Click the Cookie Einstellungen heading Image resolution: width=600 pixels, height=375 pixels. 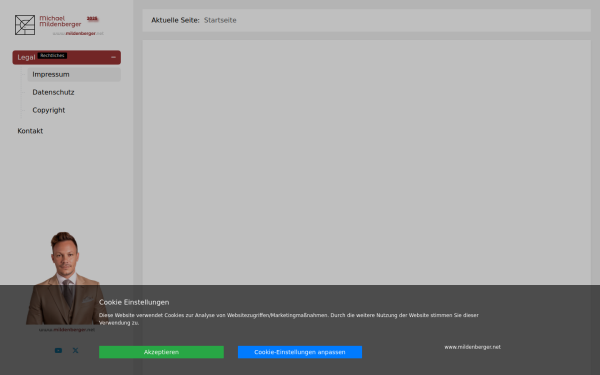click(x=134, y=302)
